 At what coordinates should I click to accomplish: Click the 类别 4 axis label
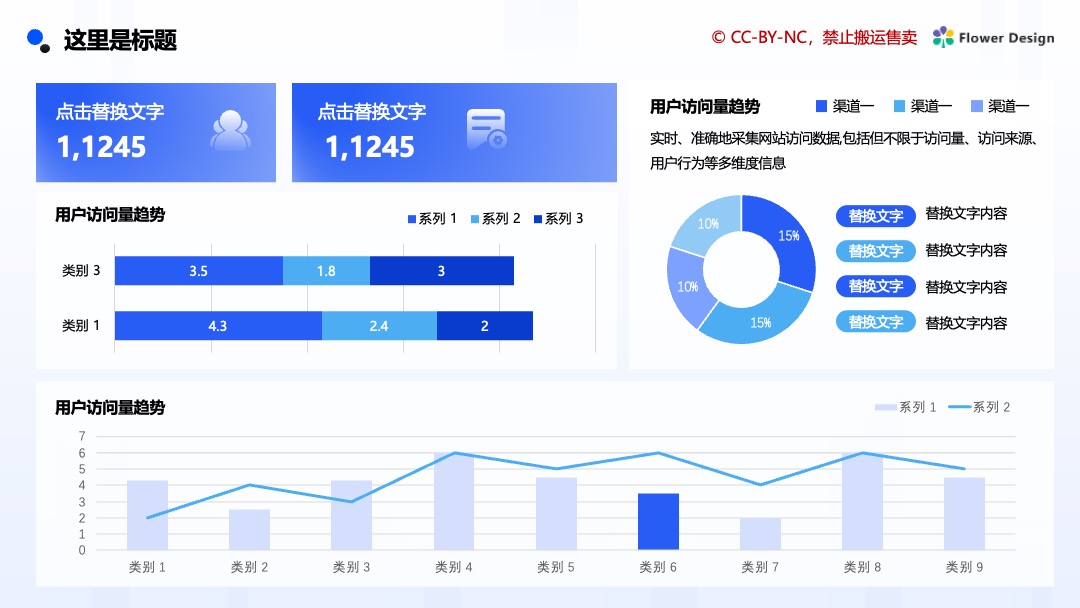tap(453, 567)
